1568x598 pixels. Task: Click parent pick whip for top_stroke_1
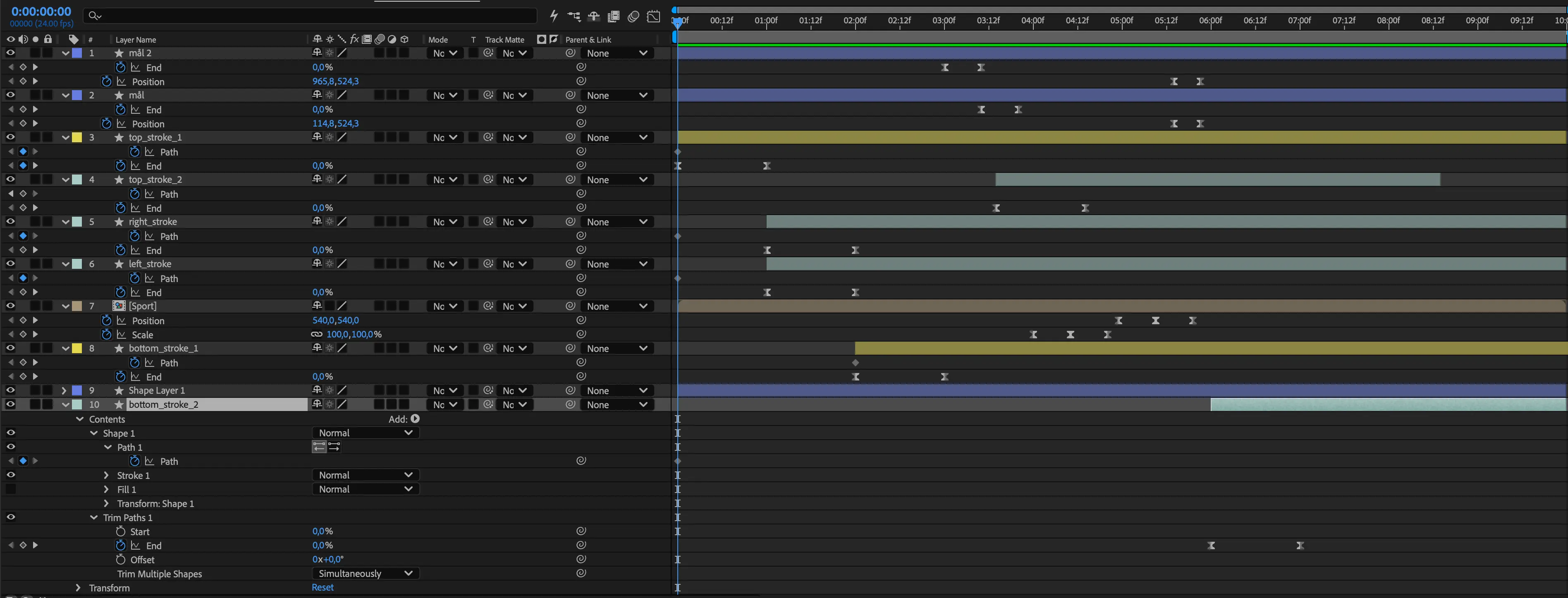coord(570,138)
